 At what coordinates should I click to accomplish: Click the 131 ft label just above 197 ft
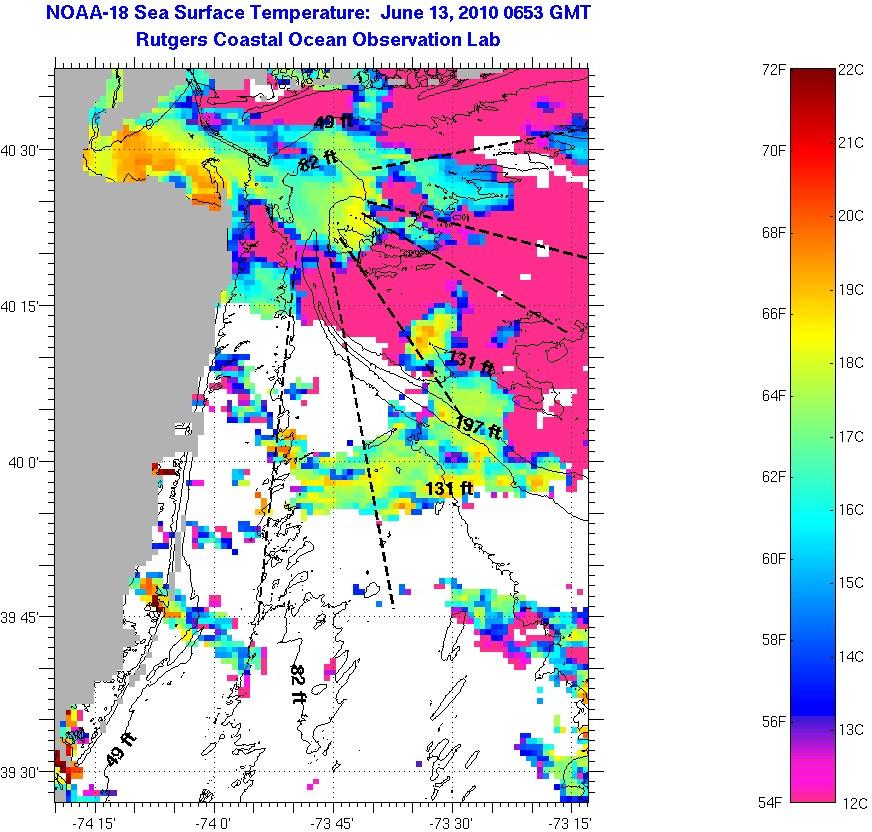[x=472, y=361]
